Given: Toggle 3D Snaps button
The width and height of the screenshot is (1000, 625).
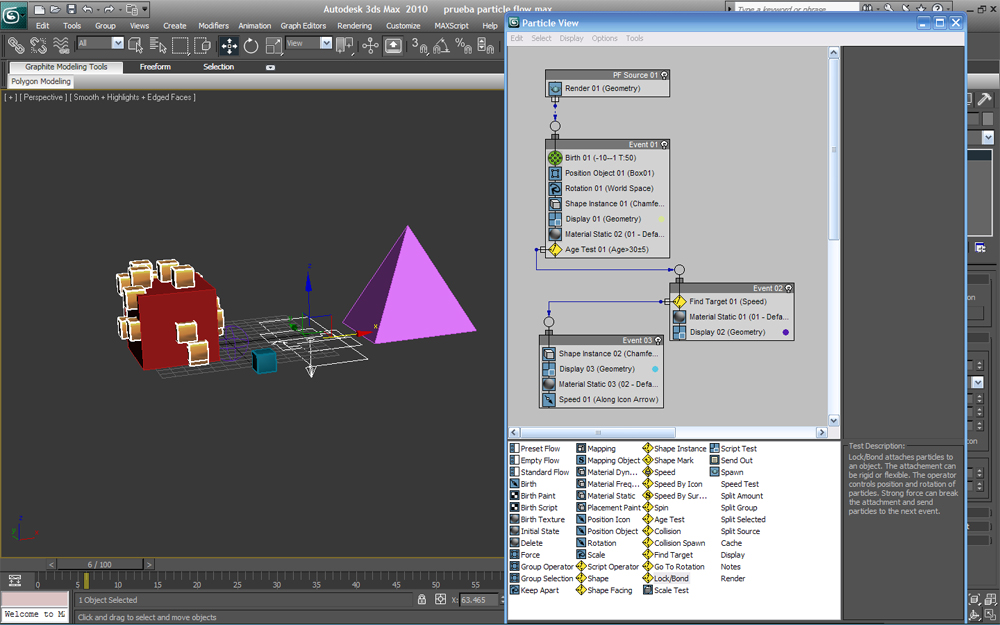Looking at the screenshot, I should click(419, 45).
